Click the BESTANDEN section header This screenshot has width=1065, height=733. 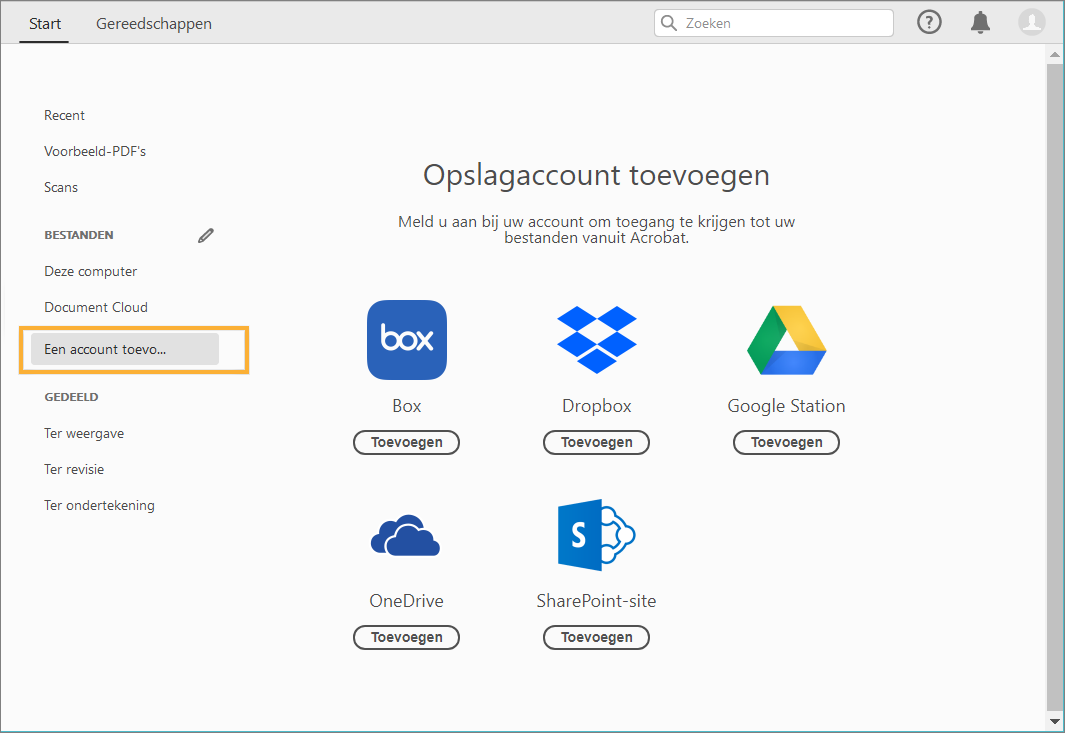[79, 235]
